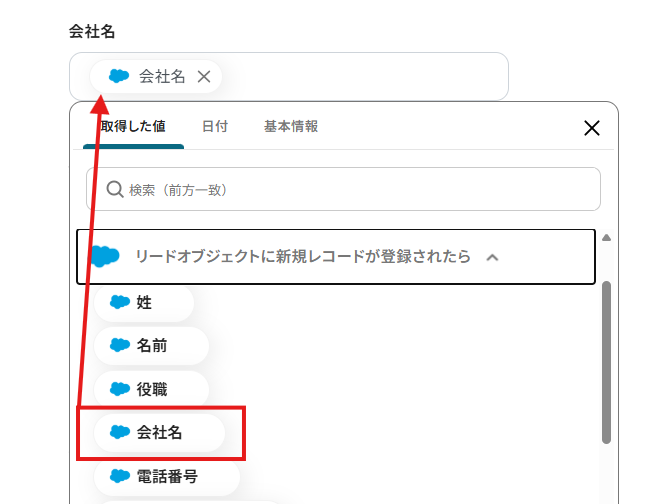Select the 姓 value chip
Viewport: 665px width, 504px height.
[x=143, y=302]
